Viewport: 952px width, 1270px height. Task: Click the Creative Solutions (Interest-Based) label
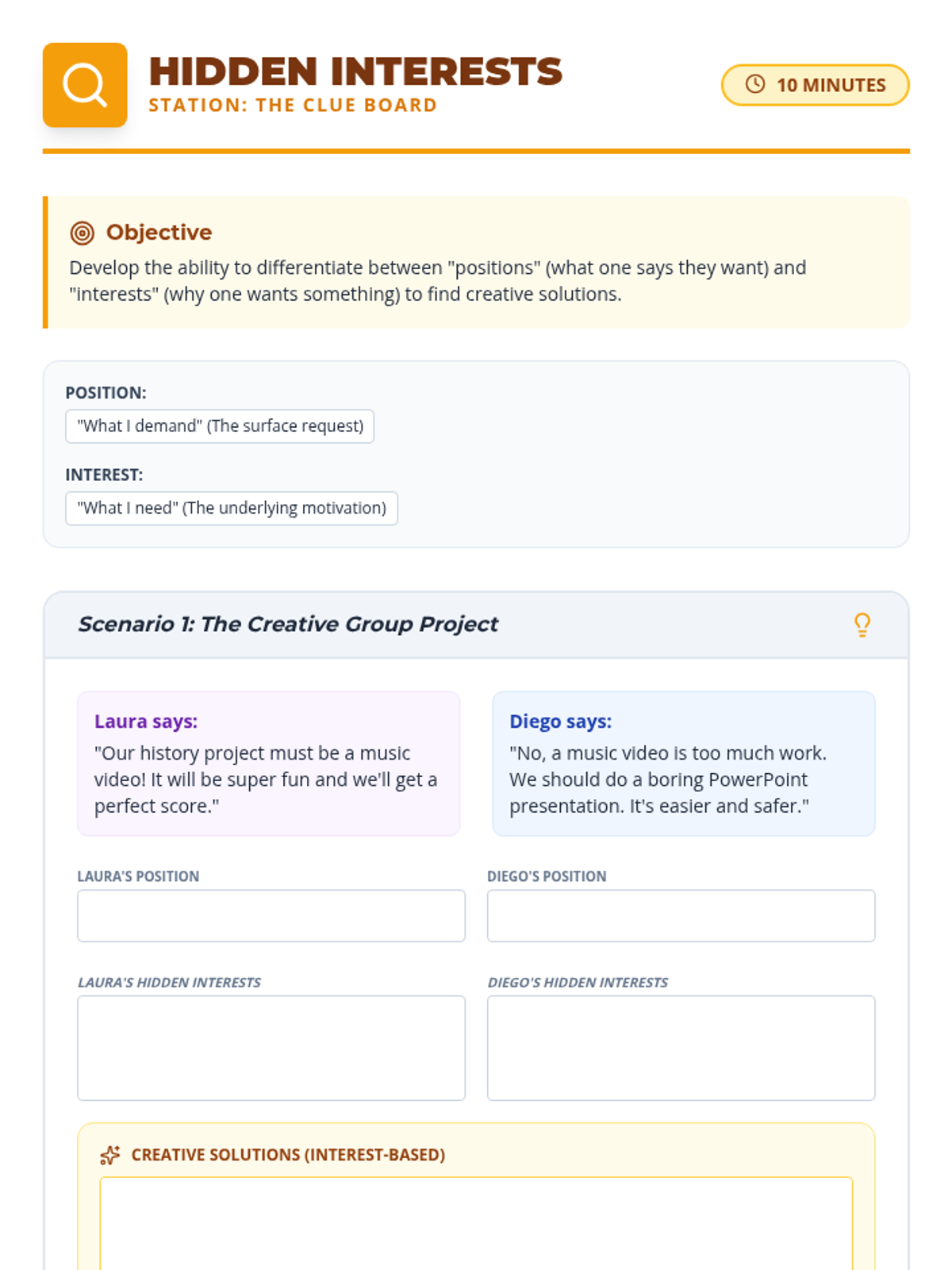(x=288, y=1155)
